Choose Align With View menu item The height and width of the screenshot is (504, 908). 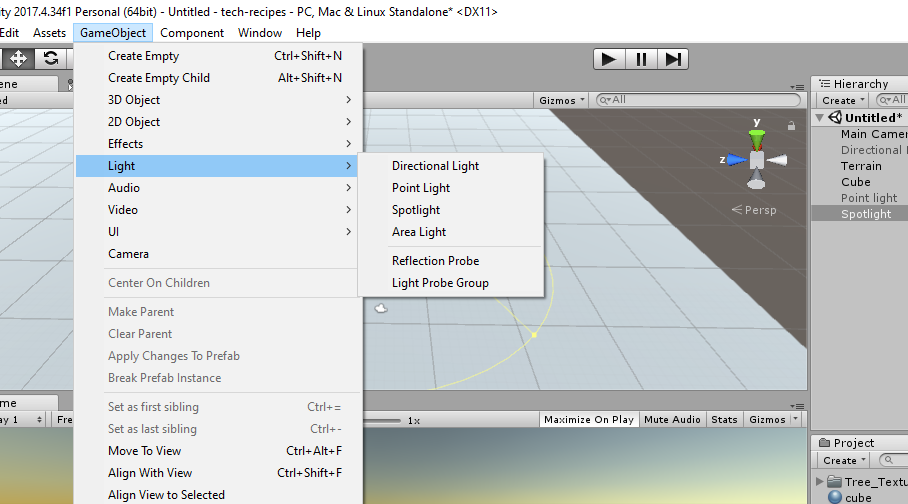coord(219,473)
